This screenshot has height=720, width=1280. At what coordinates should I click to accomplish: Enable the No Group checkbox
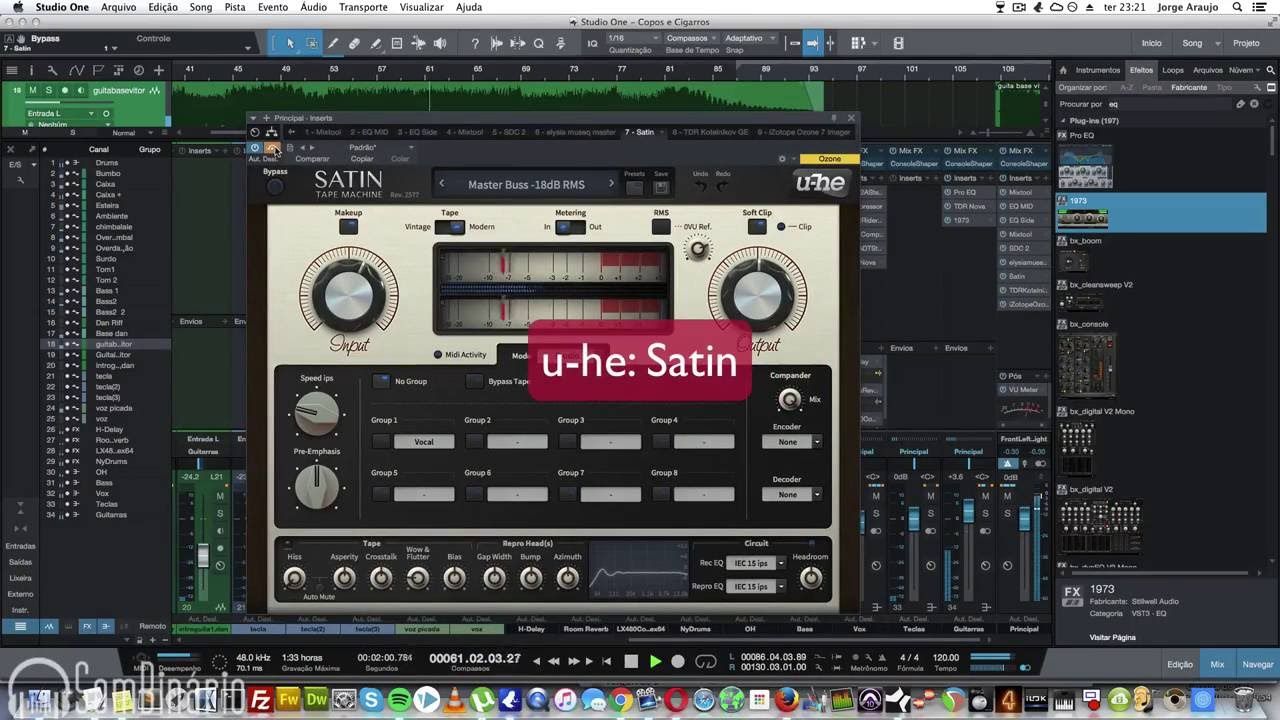click(x=381, y=381)
